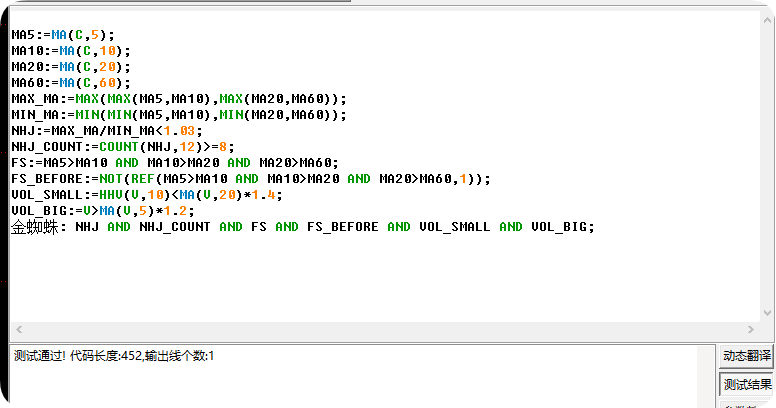Click inside the 测试通过 result message text

tap(114, 356)
